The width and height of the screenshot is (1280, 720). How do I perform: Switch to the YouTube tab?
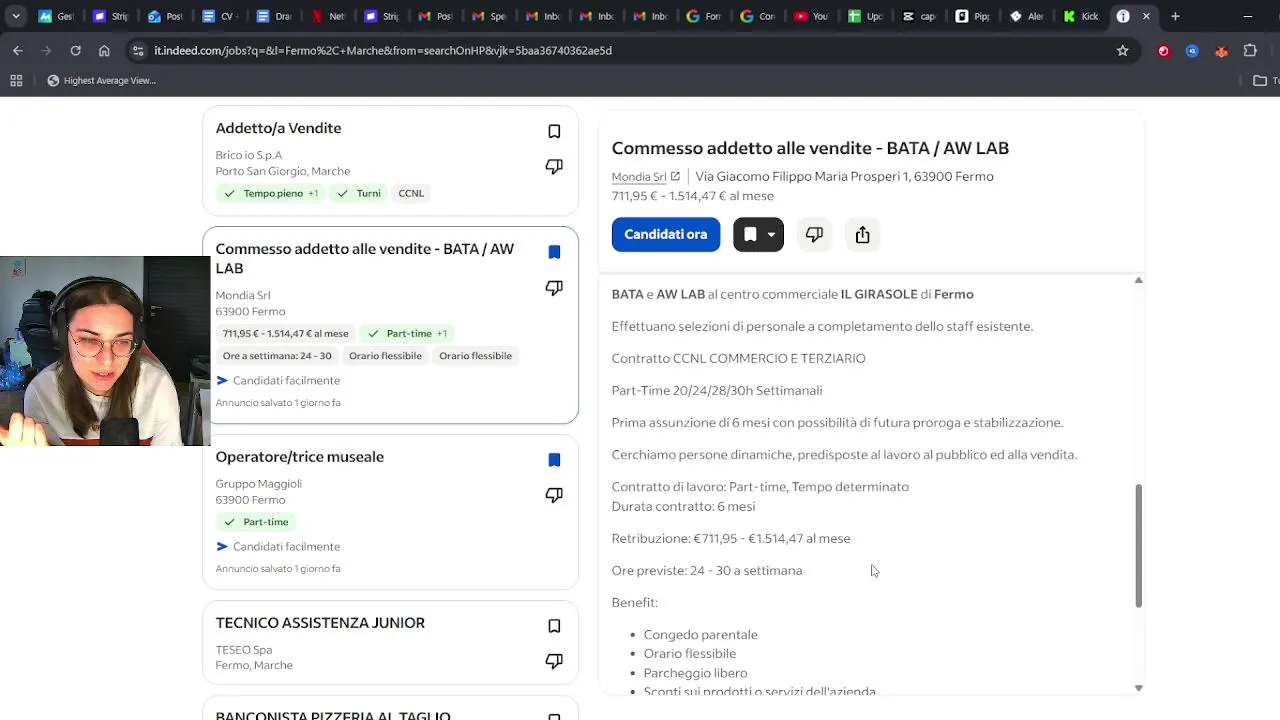pos(810,16)
